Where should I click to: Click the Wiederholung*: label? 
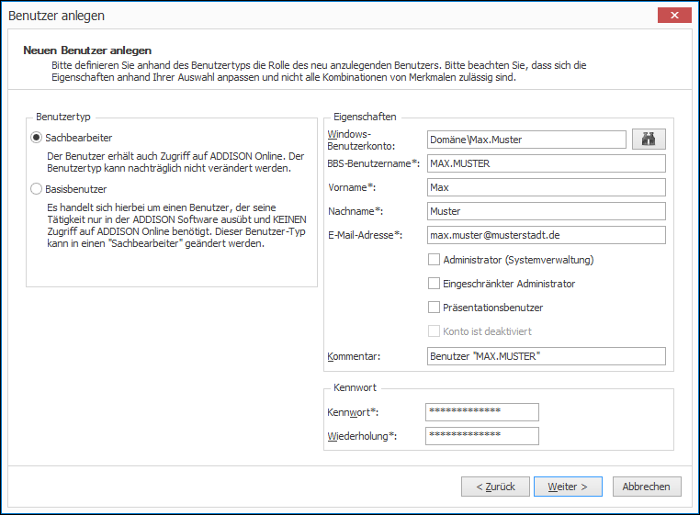[362, 436]
